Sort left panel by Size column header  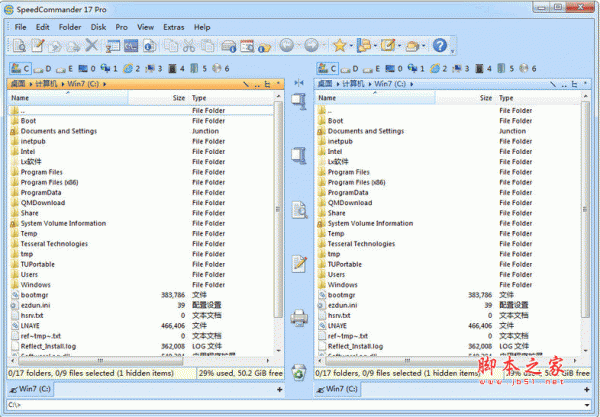tap(158, 98)
